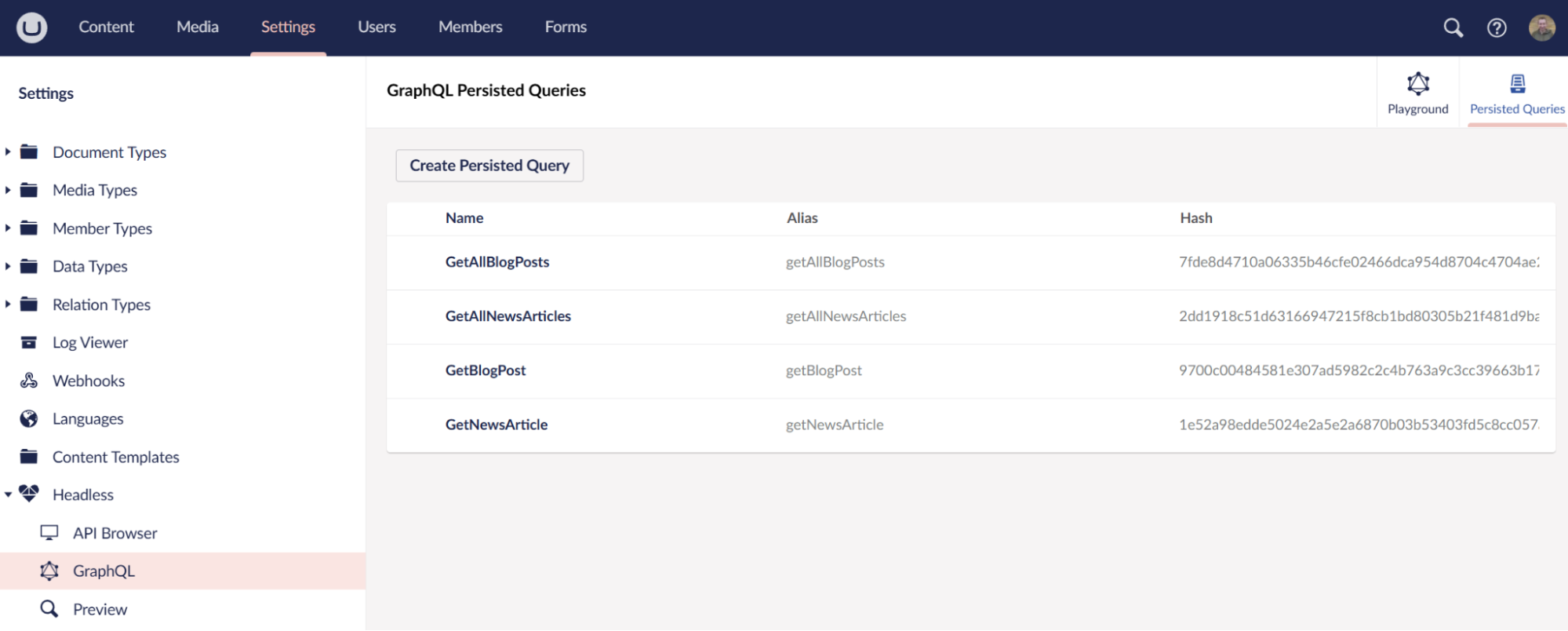
Task: Click the Member Types folder icon
Action: point(29,228)
